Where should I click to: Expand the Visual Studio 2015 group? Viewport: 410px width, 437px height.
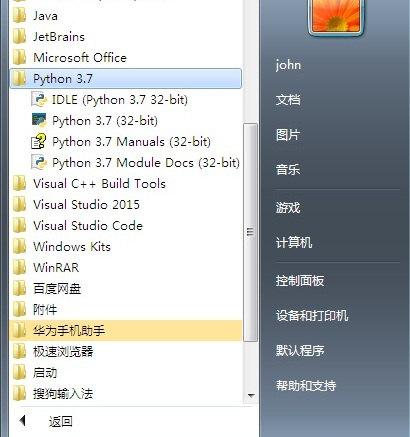pos(86,205)
